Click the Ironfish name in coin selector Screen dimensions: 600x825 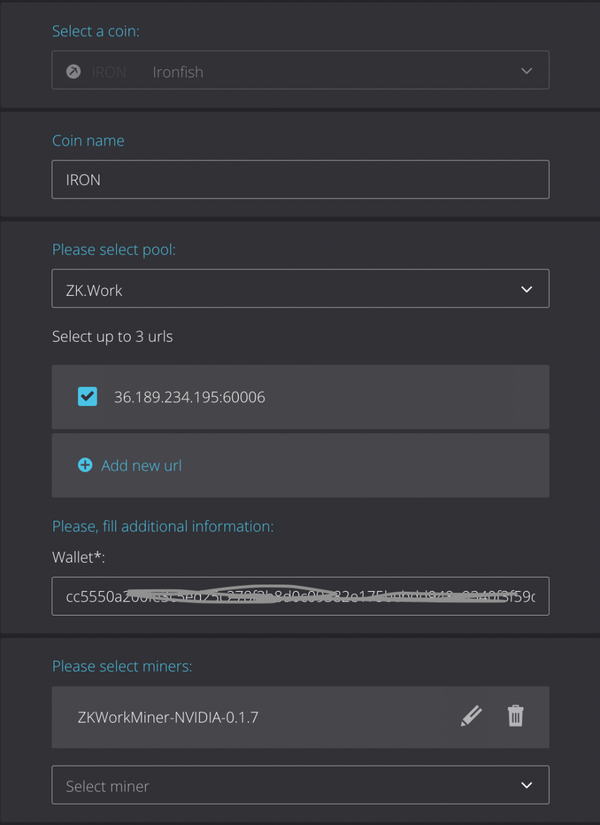point(178,72)
